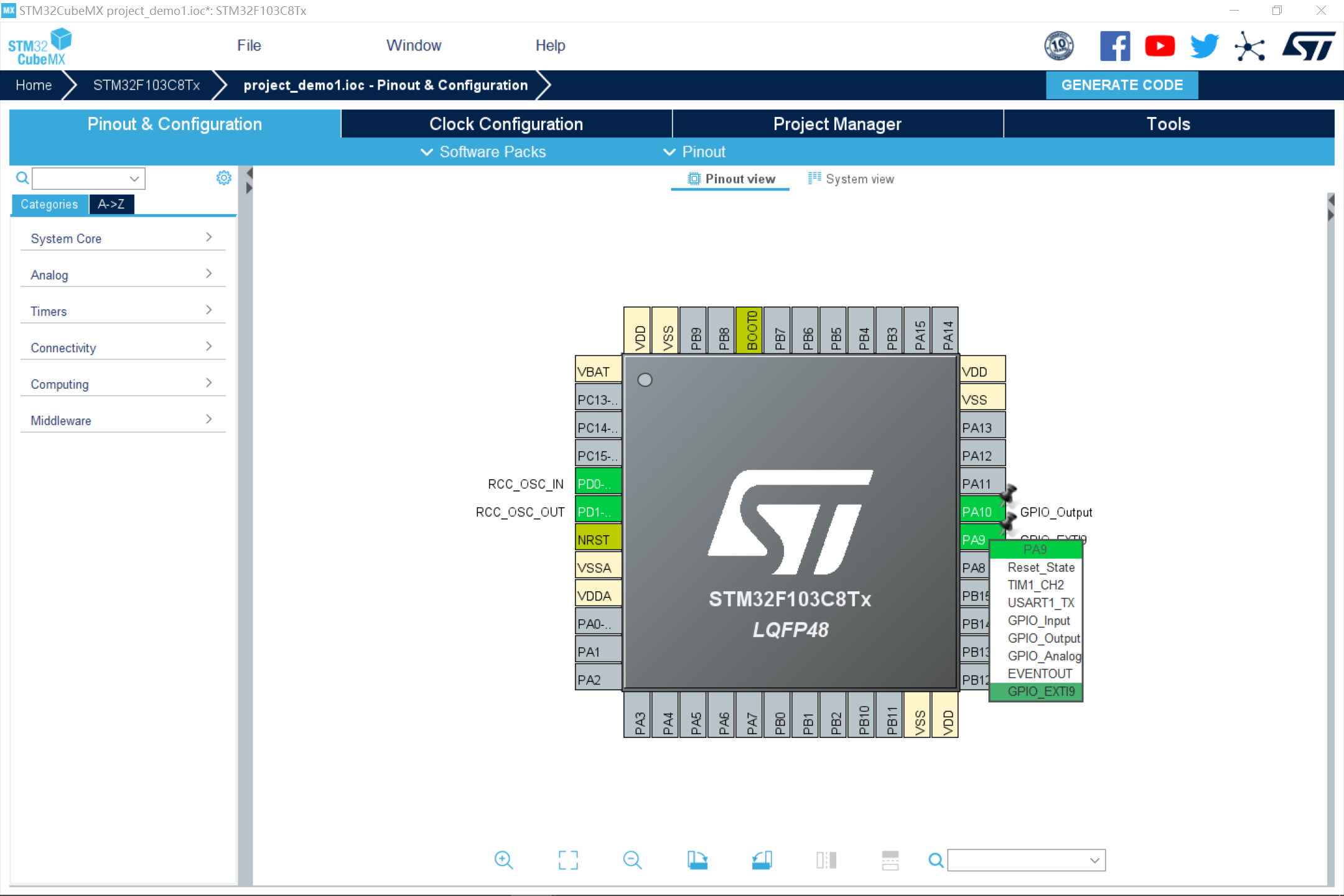The width and height of the screenshot is (1344, 896).
Task: Choose TIM1_CH2 for pin PA9
Action: click(1036, 585)
